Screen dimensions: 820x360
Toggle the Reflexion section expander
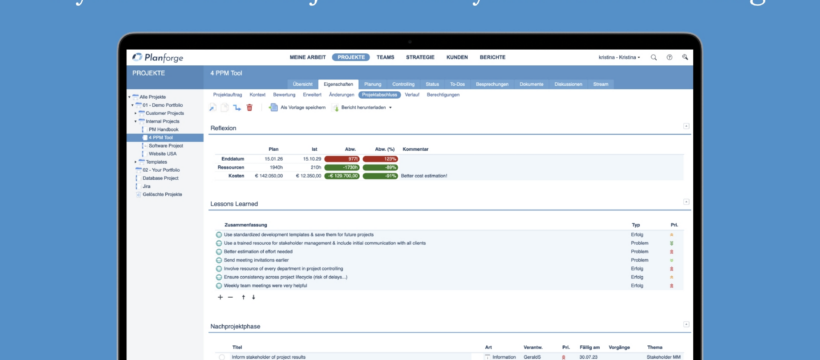click(686, 126)
